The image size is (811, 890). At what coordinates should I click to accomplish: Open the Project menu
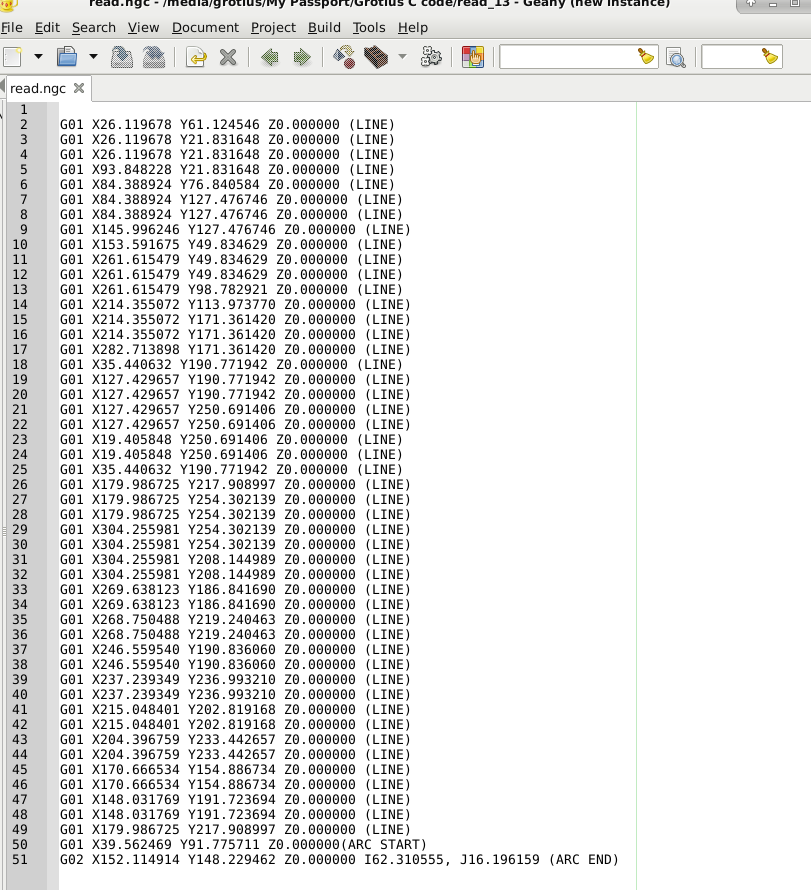point(273,27)
